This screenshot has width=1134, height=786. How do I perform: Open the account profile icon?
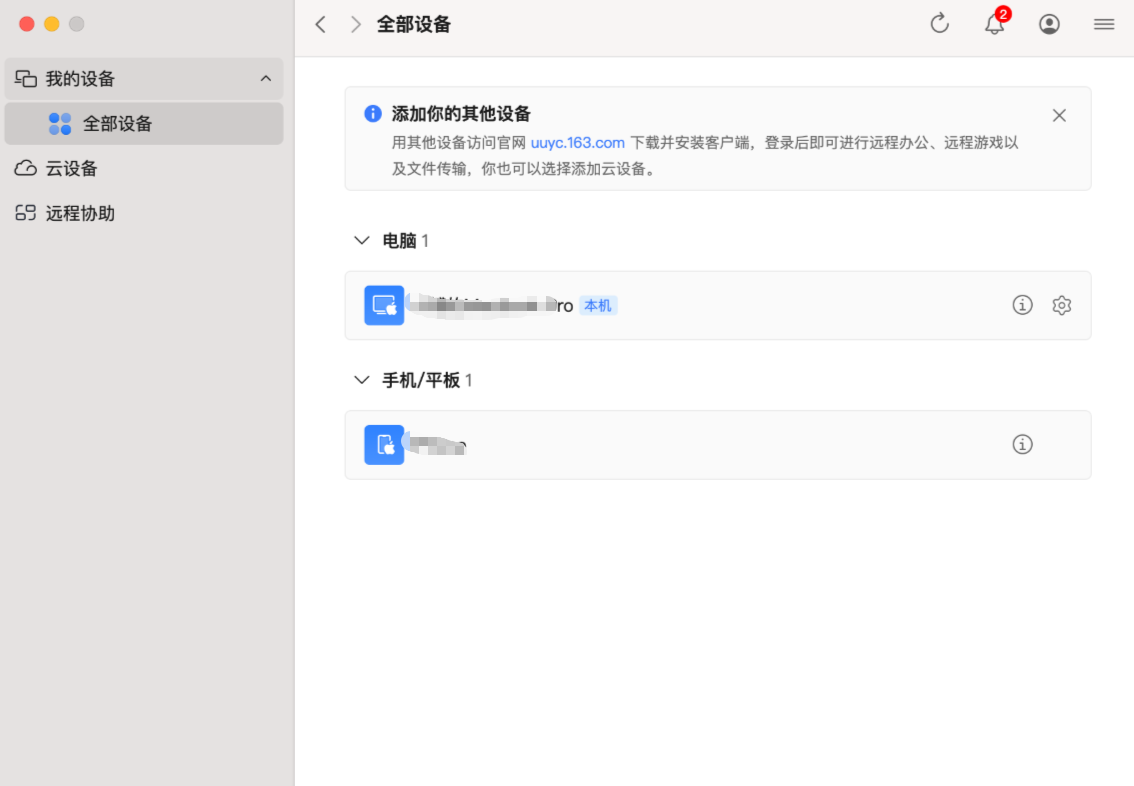(1049, 23)
